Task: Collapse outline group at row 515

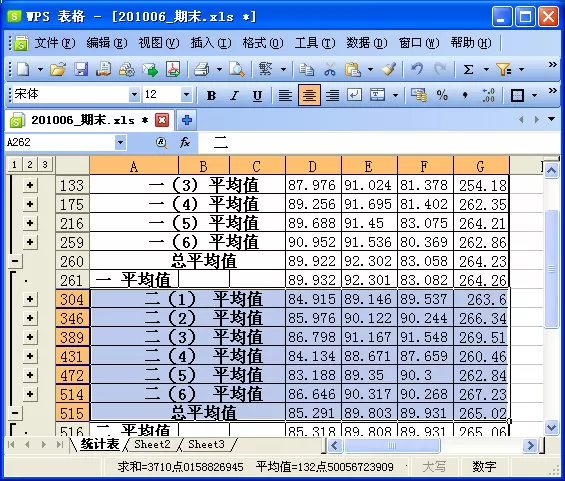Action: pyautogui.click(x=15, y=413)
